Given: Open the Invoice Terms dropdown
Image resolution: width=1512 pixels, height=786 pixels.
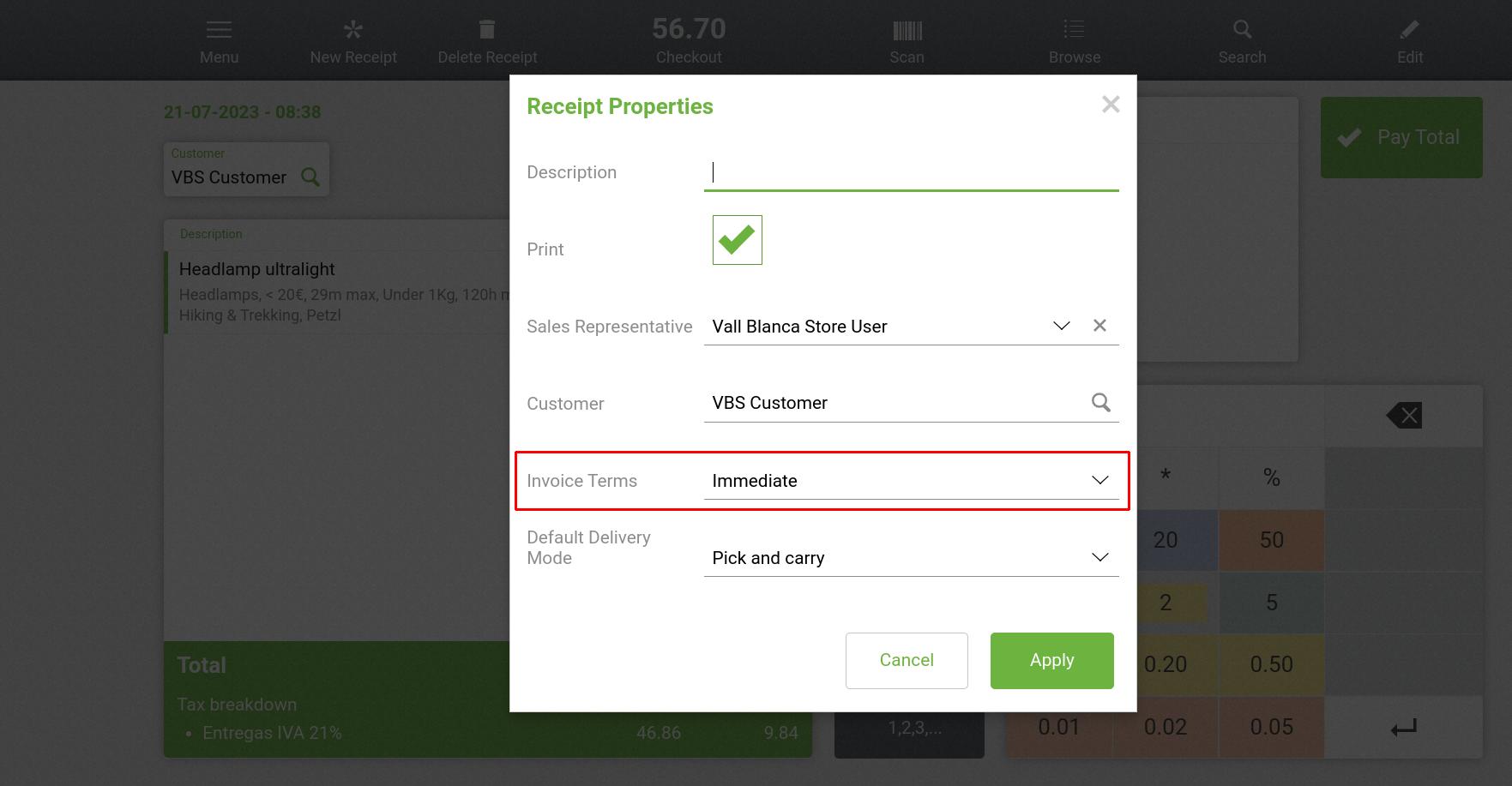Looking at the screenshot, I should click(x=1099, y=480).
